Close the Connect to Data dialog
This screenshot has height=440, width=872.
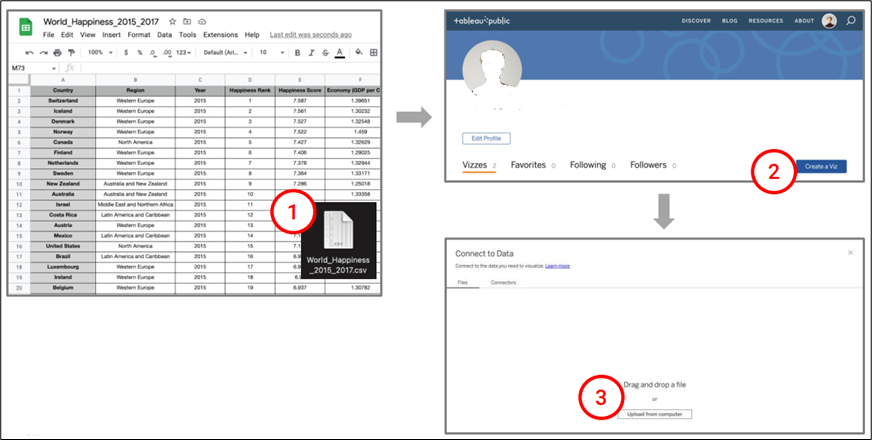[x=850, y=253]
